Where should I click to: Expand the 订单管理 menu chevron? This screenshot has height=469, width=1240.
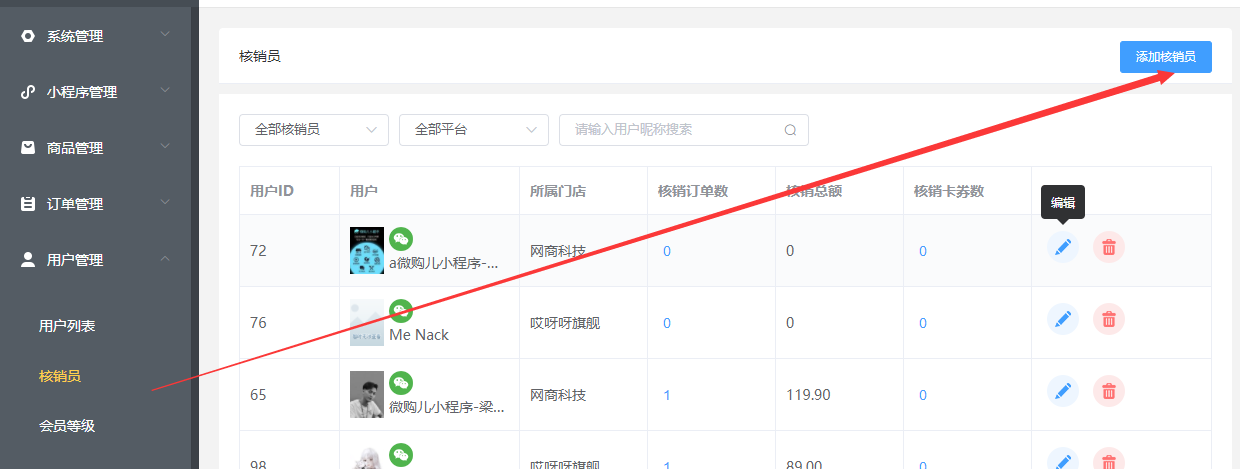click(x=165, y=203)
